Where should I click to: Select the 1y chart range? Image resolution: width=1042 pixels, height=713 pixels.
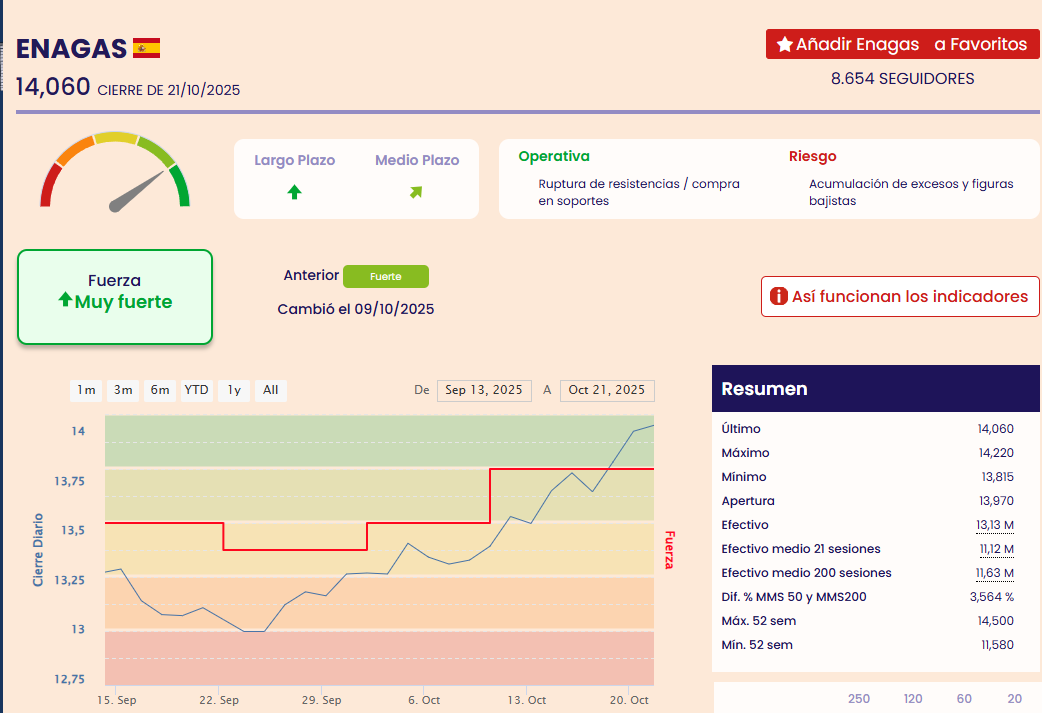pos(233,390)
